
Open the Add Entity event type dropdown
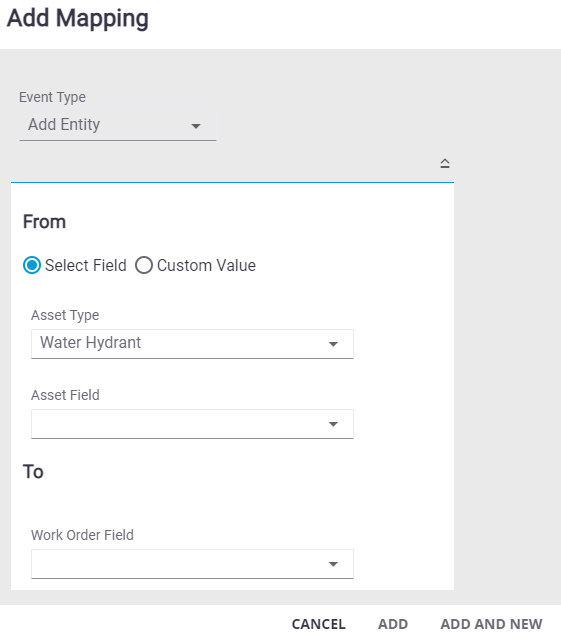click(118, 125)
